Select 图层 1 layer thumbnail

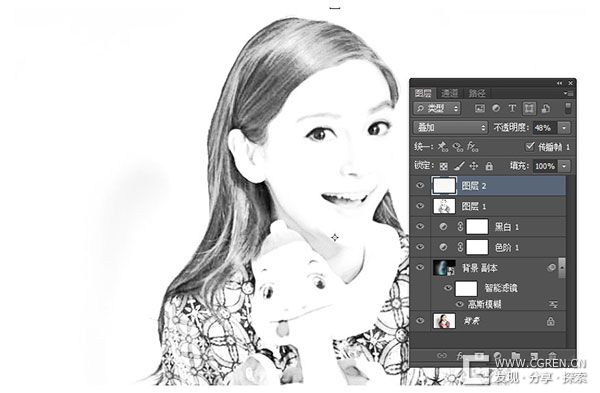coord(444,206)
